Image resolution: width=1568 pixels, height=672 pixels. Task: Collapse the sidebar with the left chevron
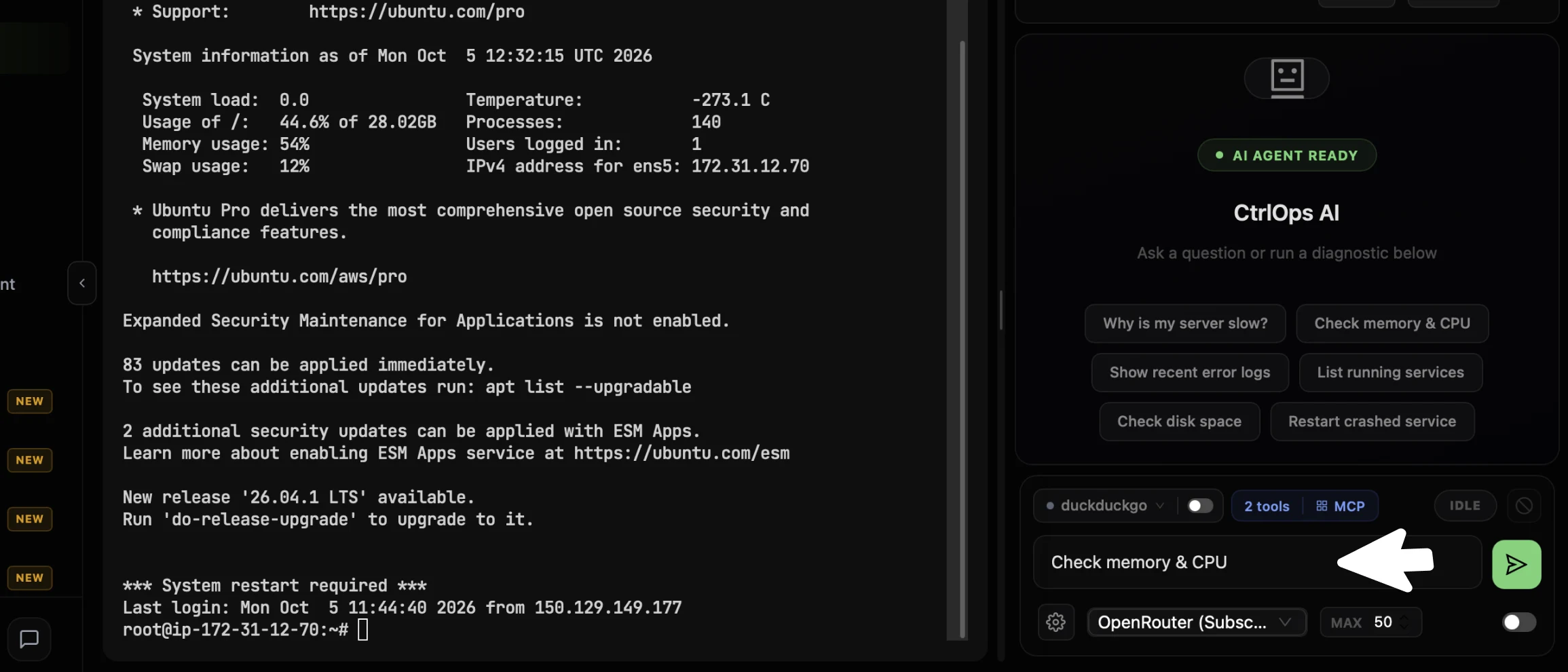click(x=81, y=283)
